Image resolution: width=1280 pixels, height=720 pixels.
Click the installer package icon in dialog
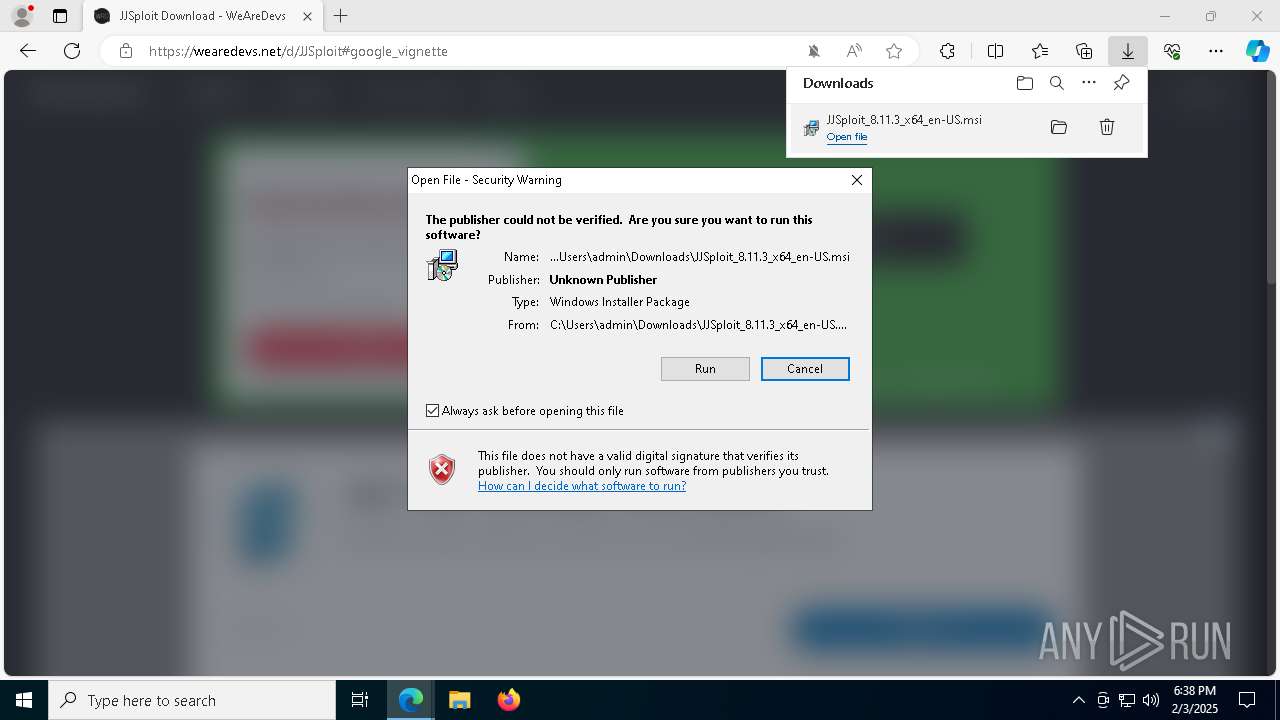point(442,266)
